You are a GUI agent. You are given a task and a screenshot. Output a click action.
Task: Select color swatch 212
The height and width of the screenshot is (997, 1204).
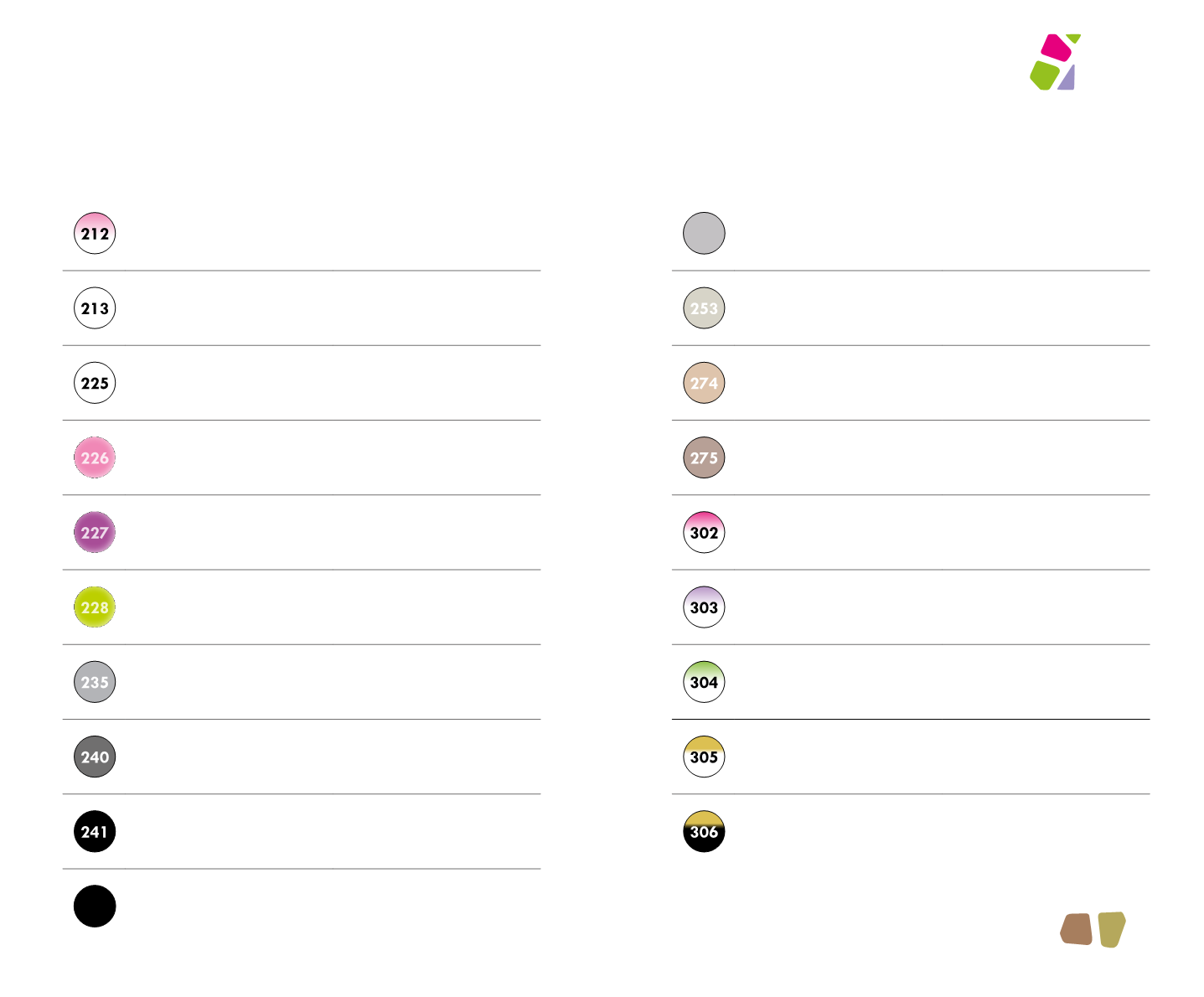click(x=95, y=233)
